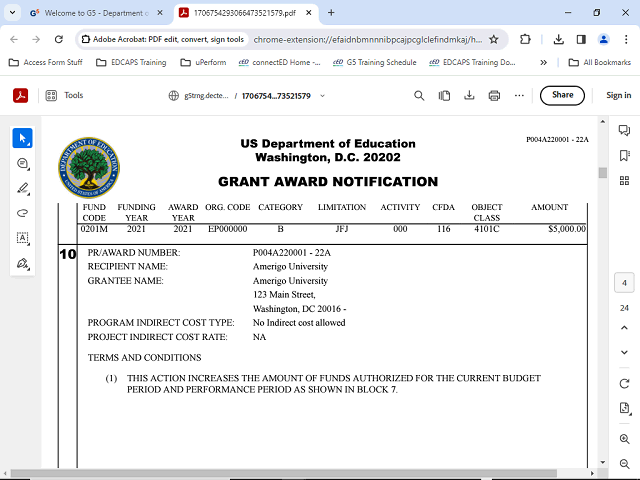This screenshot has height=480, width=640.
Task: Expand the file name dropdown chevron
Action: [x=322, y=96]
